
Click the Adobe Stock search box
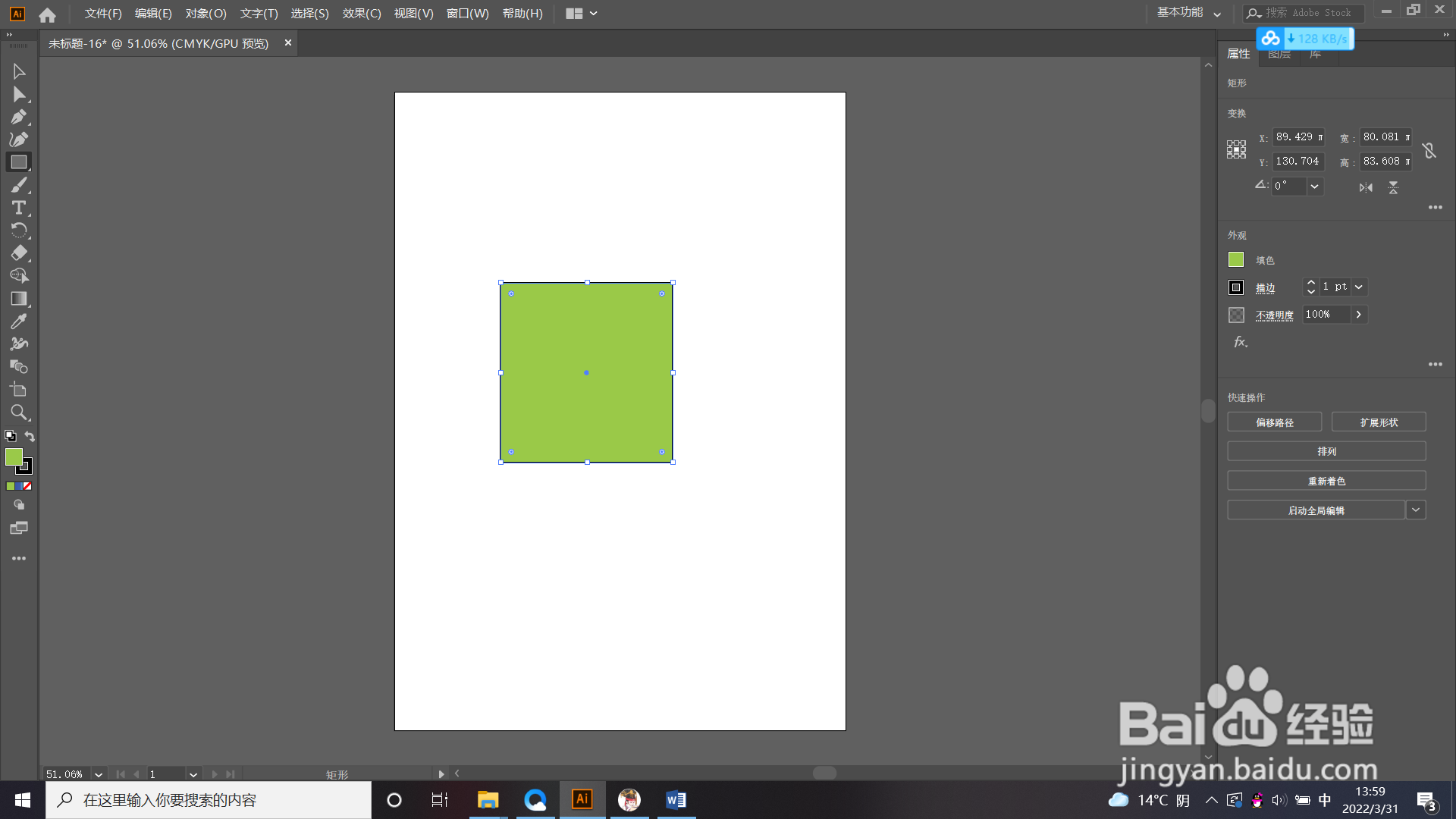pyautogui.click(x=1304, y=13)
